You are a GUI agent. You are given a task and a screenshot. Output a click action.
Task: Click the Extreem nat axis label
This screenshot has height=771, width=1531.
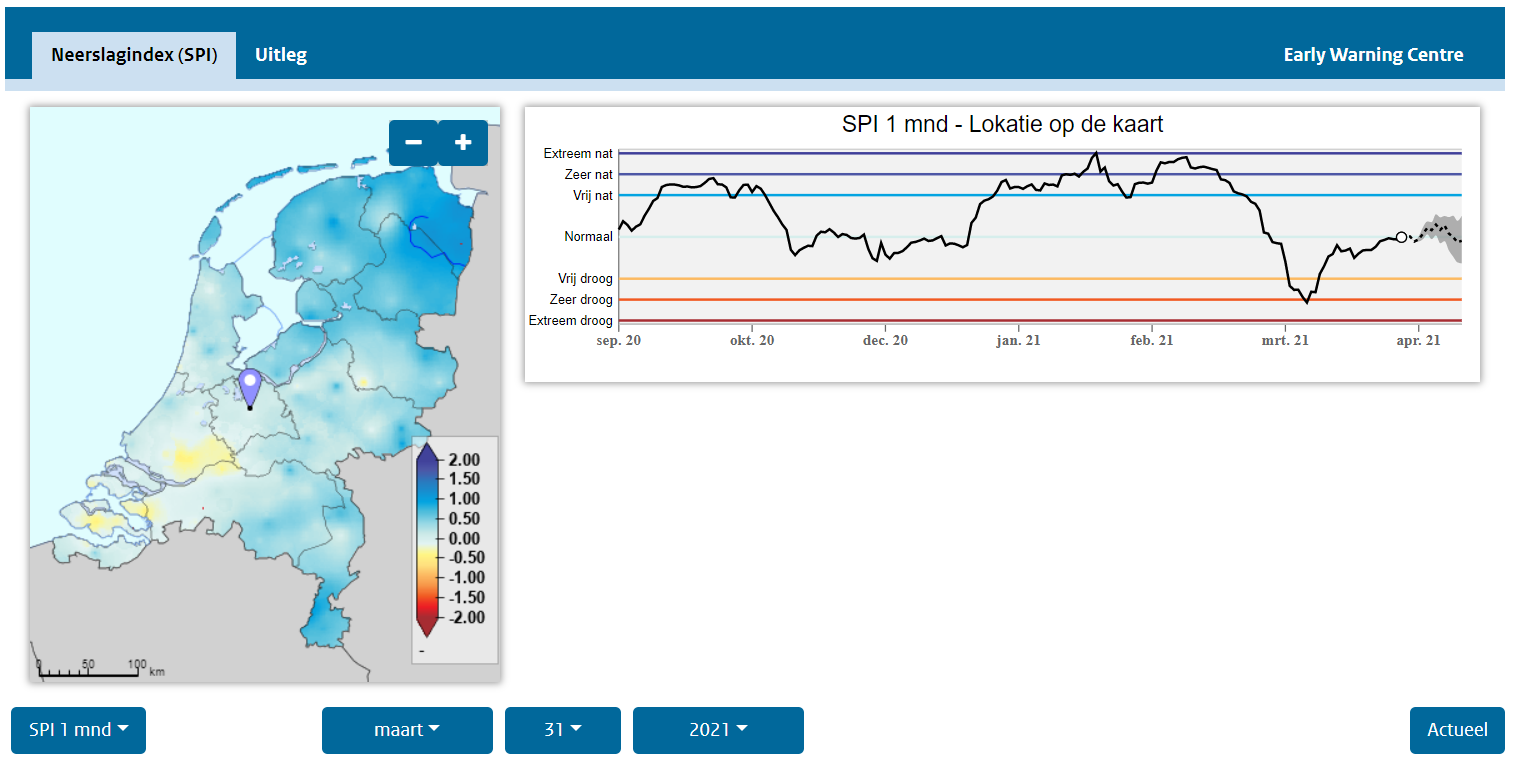point(578,153)
